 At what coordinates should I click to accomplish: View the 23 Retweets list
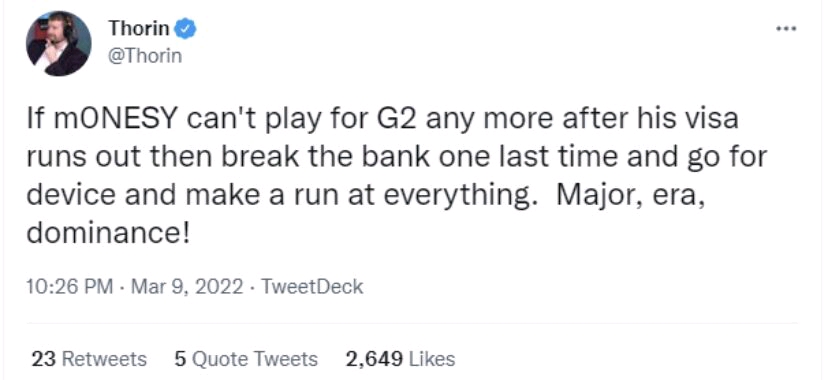(x=89, y=359)
